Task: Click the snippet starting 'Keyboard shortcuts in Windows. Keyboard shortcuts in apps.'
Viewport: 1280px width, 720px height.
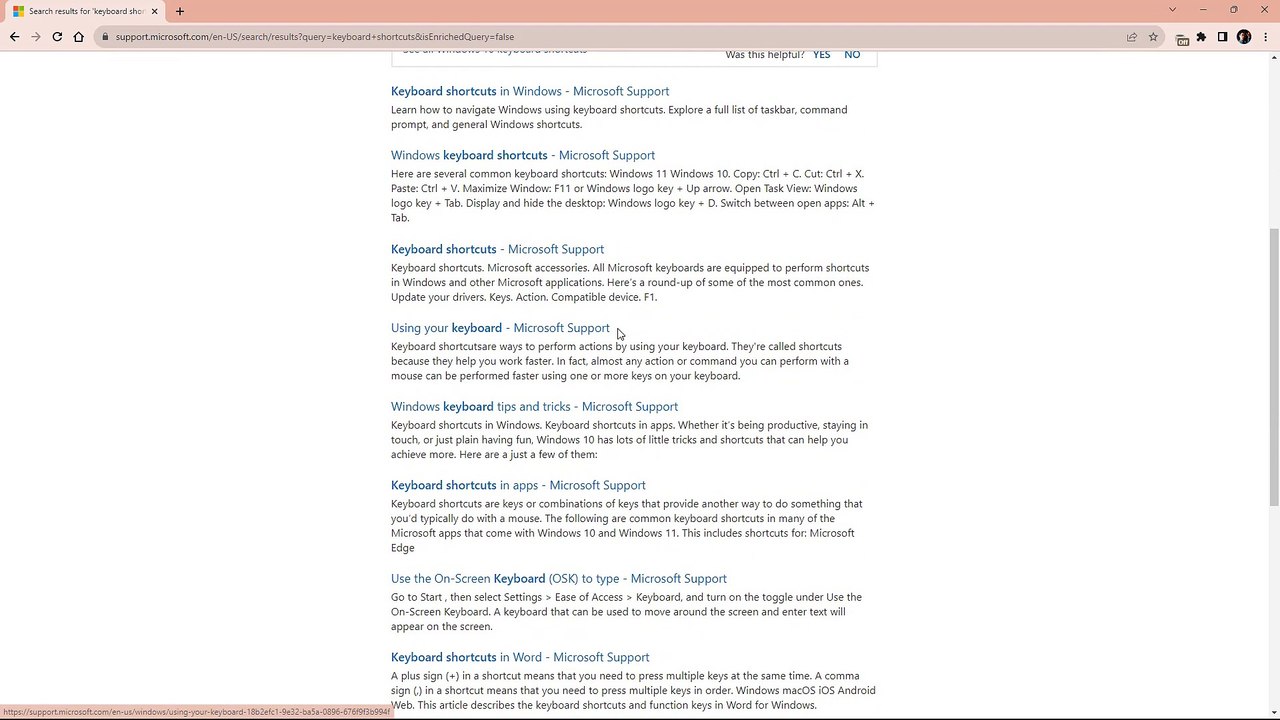Action: pos(630,440)
